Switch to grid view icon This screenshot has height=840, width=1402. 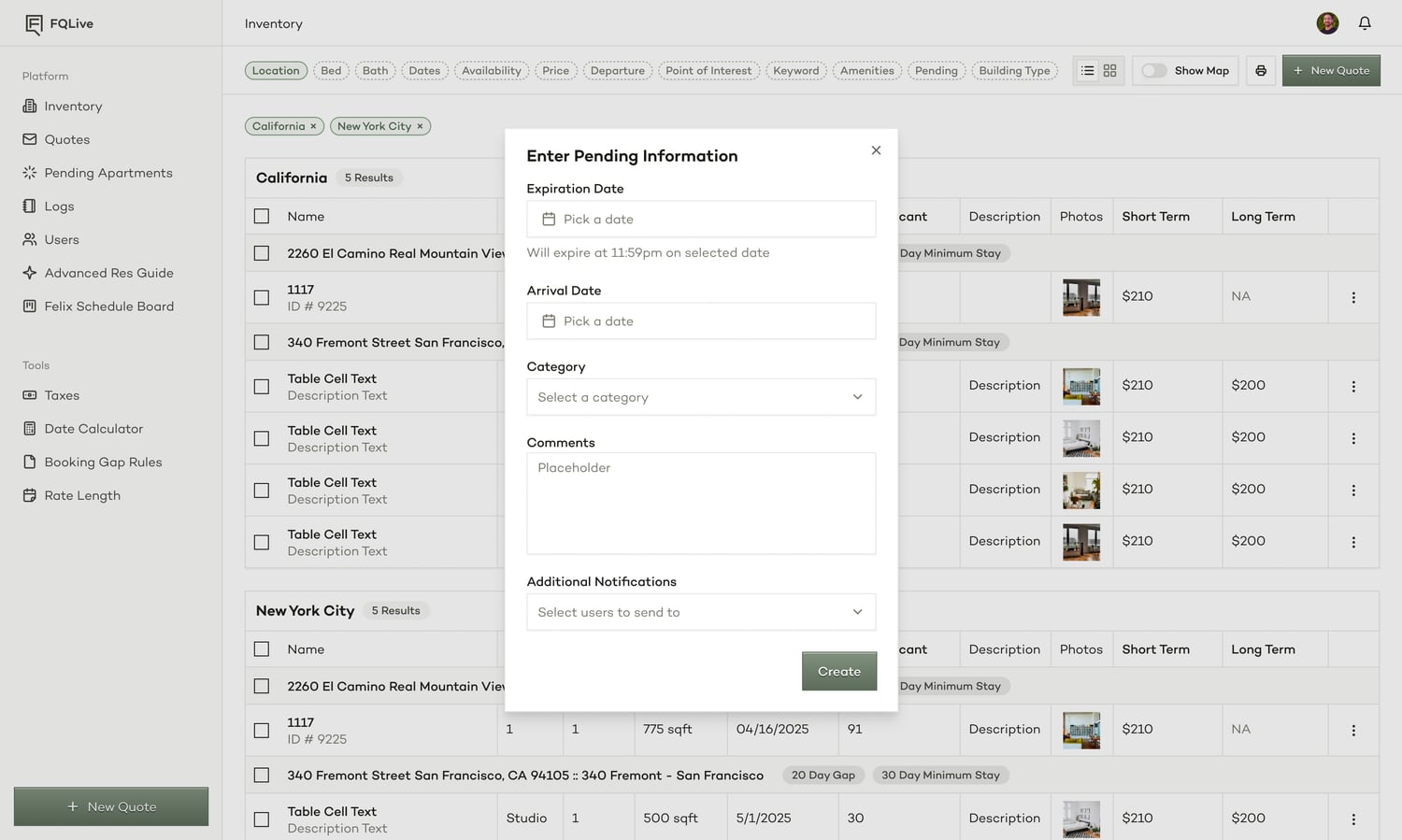(1110, 70)
